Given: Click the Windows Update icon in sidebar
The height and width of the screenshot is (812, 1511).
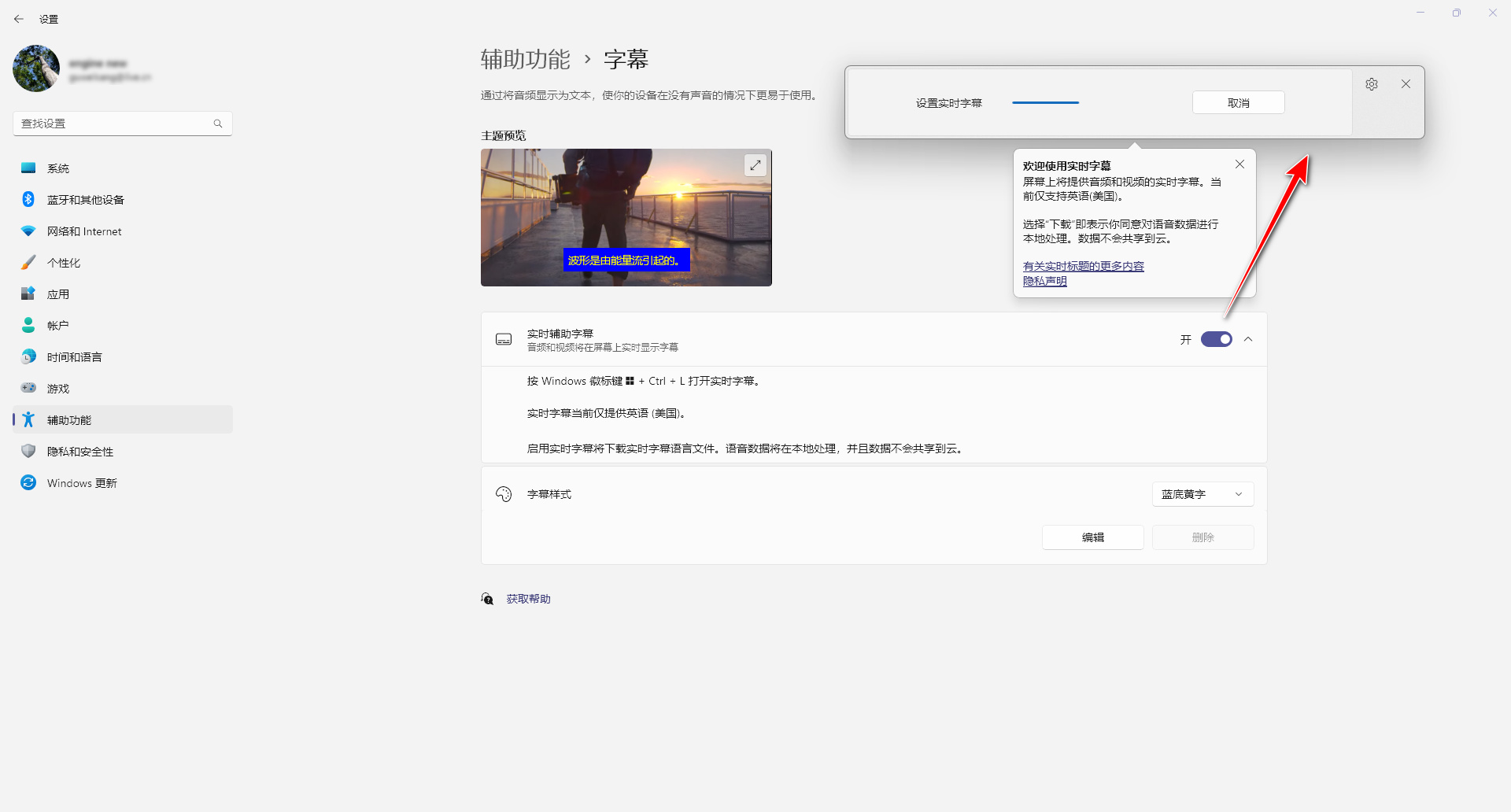Looking at the screenshot, I should point(28,483).
